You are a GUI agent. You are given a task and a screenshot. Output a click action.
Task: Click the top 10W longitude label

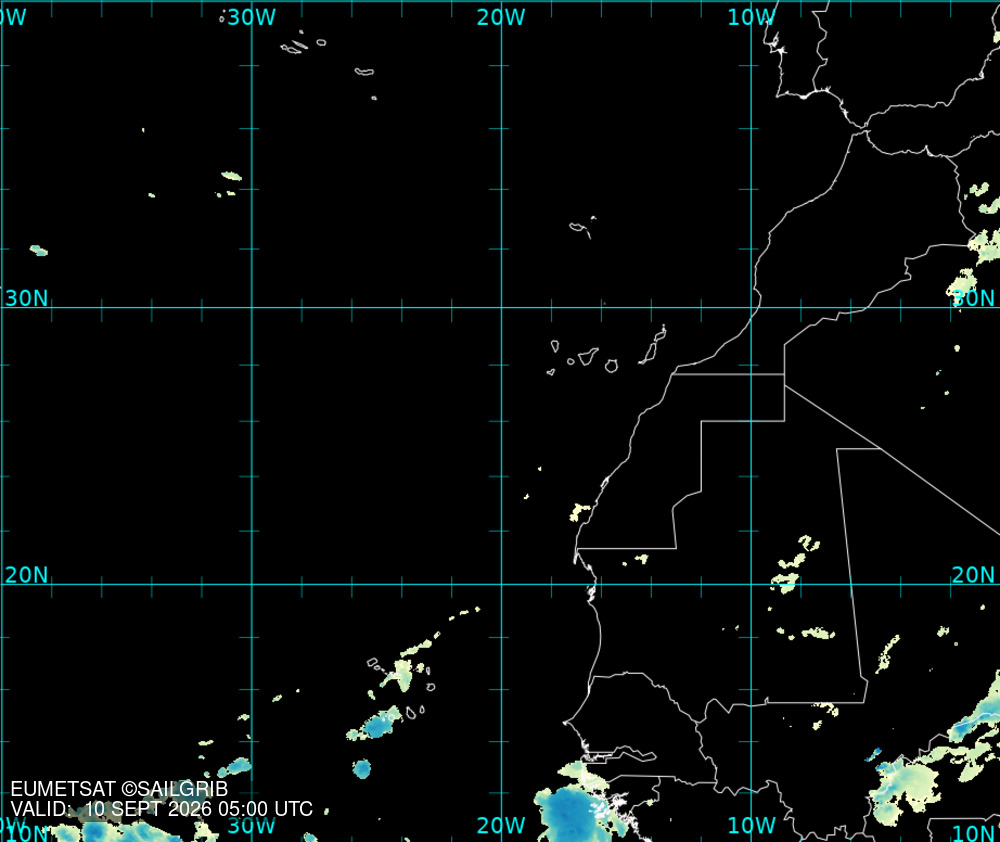pyautogui.click(x=751, y=17)
